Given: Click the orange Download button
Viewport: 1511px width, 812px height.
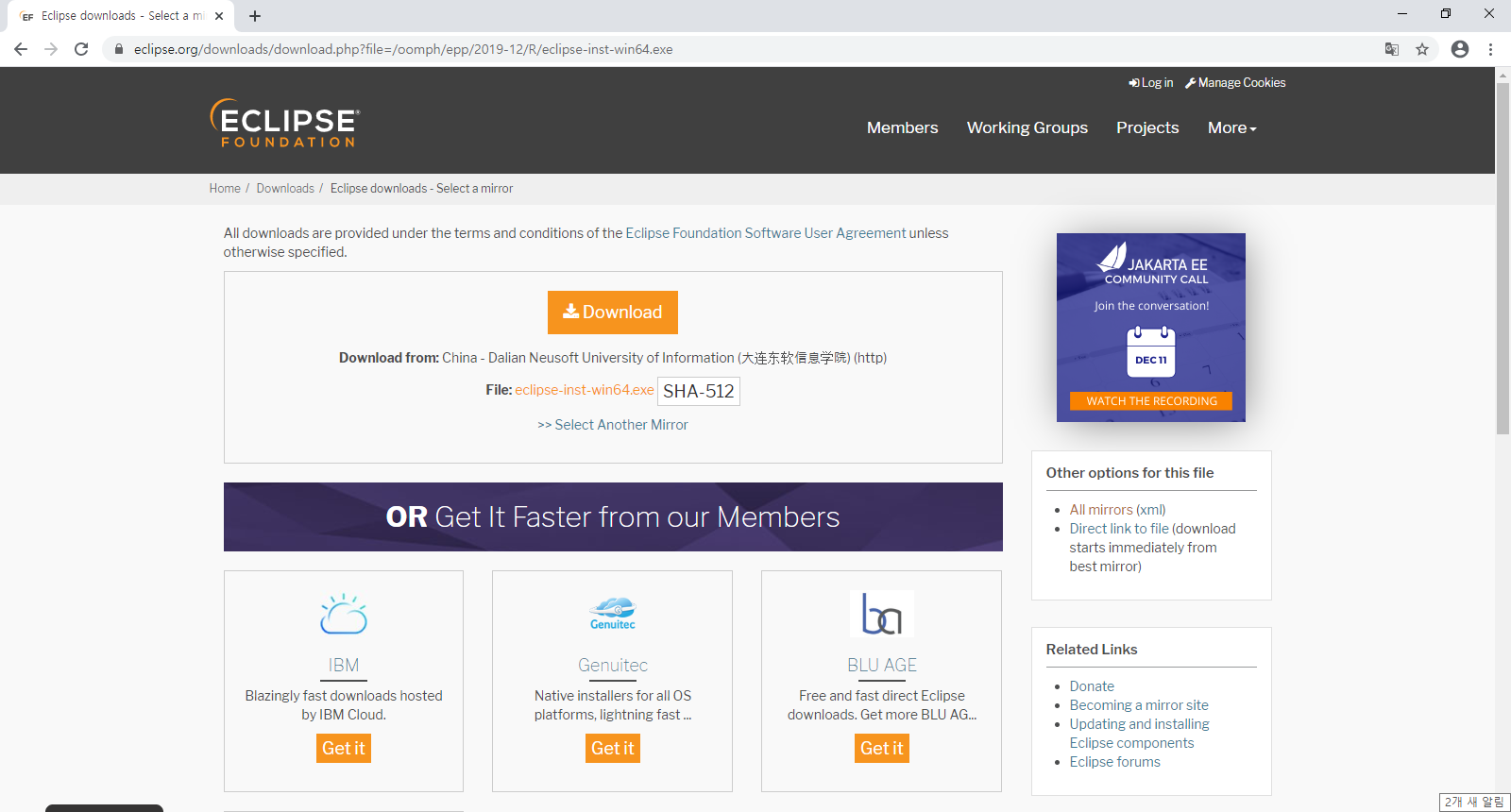Looking at the screenshot, I should click(613, 313).
